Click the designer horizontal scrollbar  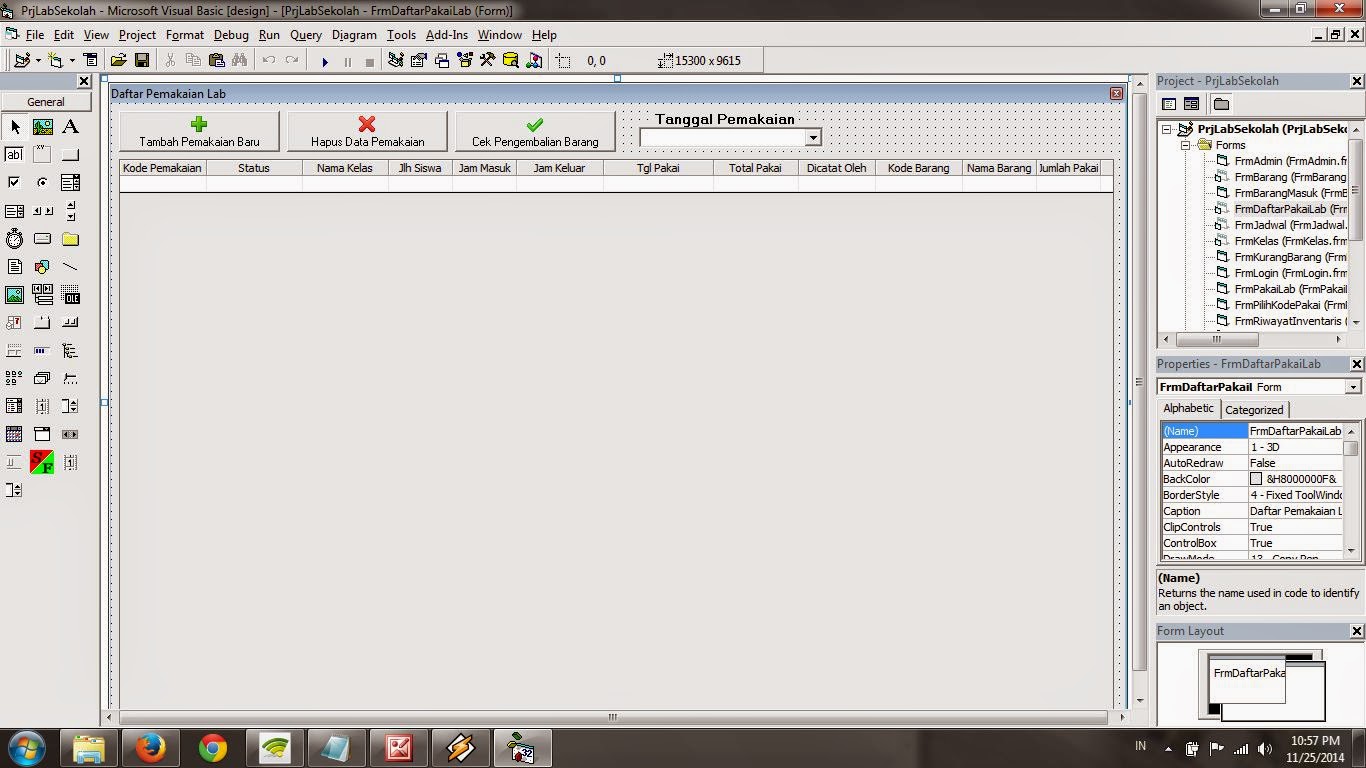613,717
